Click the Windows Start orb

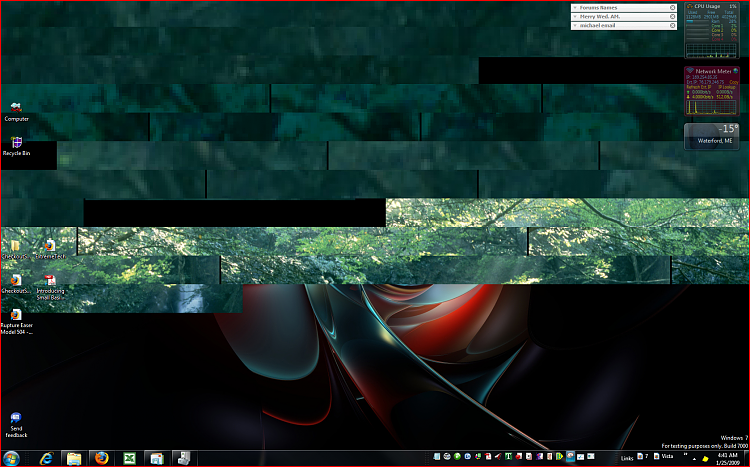(11, 458)
